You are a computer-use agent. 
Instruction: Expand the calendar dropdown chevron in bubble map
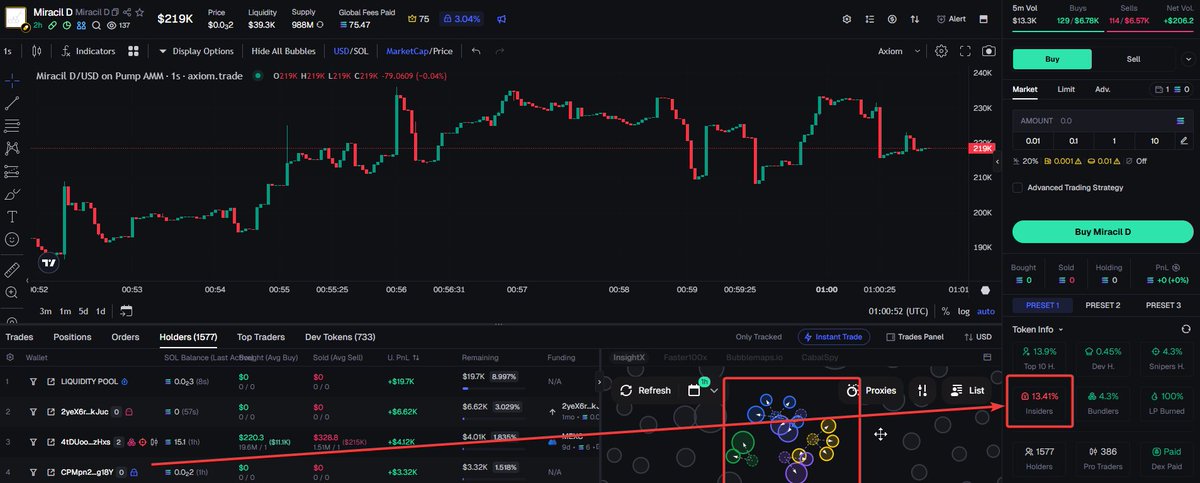tap(714, 391)
